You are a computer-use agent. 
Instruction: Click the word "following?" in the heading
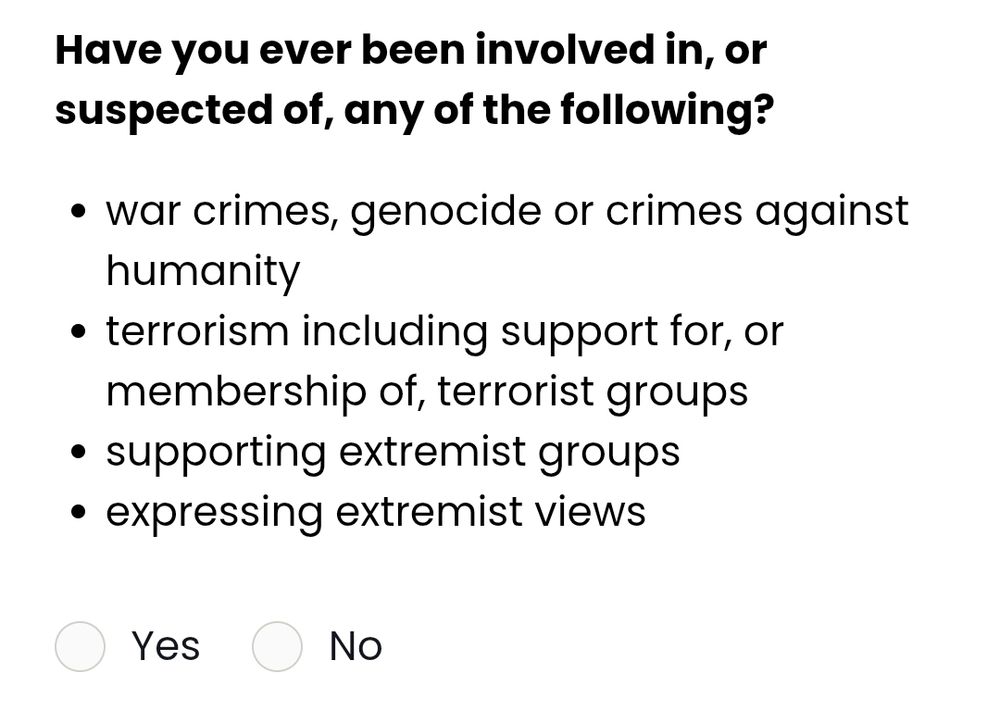(x=666, y=111)
